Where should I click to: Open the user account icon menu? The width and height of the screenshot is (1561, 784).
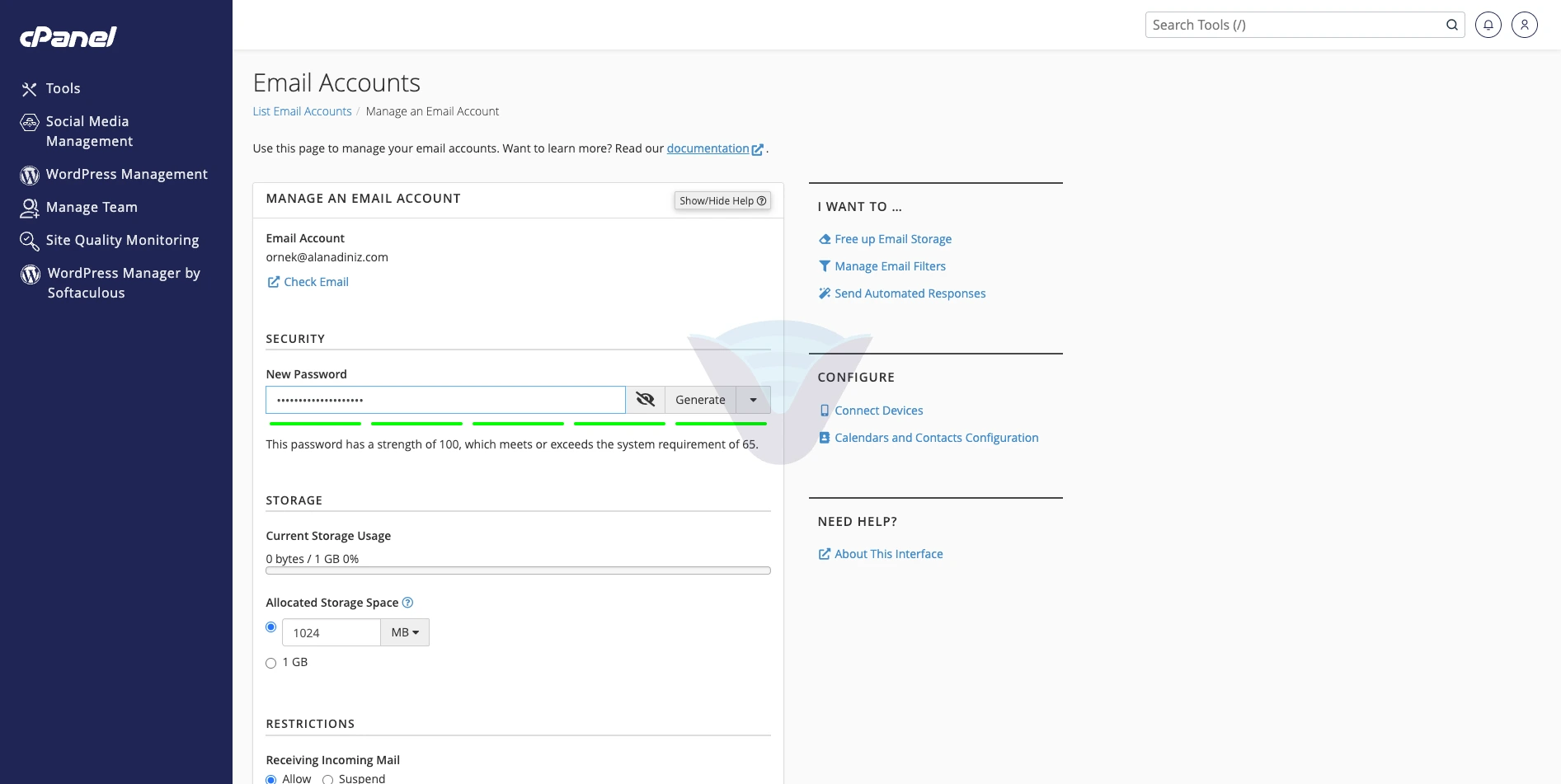(x=1524, y=25)
